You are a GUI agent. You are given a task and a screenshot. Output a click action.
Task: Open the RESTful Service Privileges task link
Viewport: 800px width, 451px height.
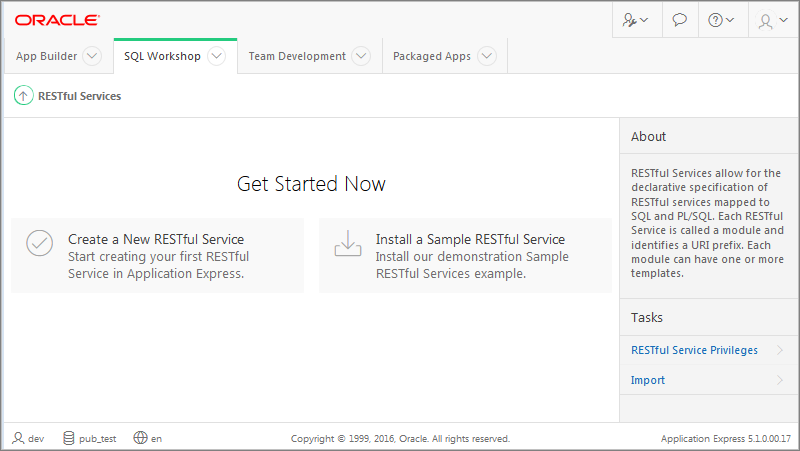[x=694, y=350]
